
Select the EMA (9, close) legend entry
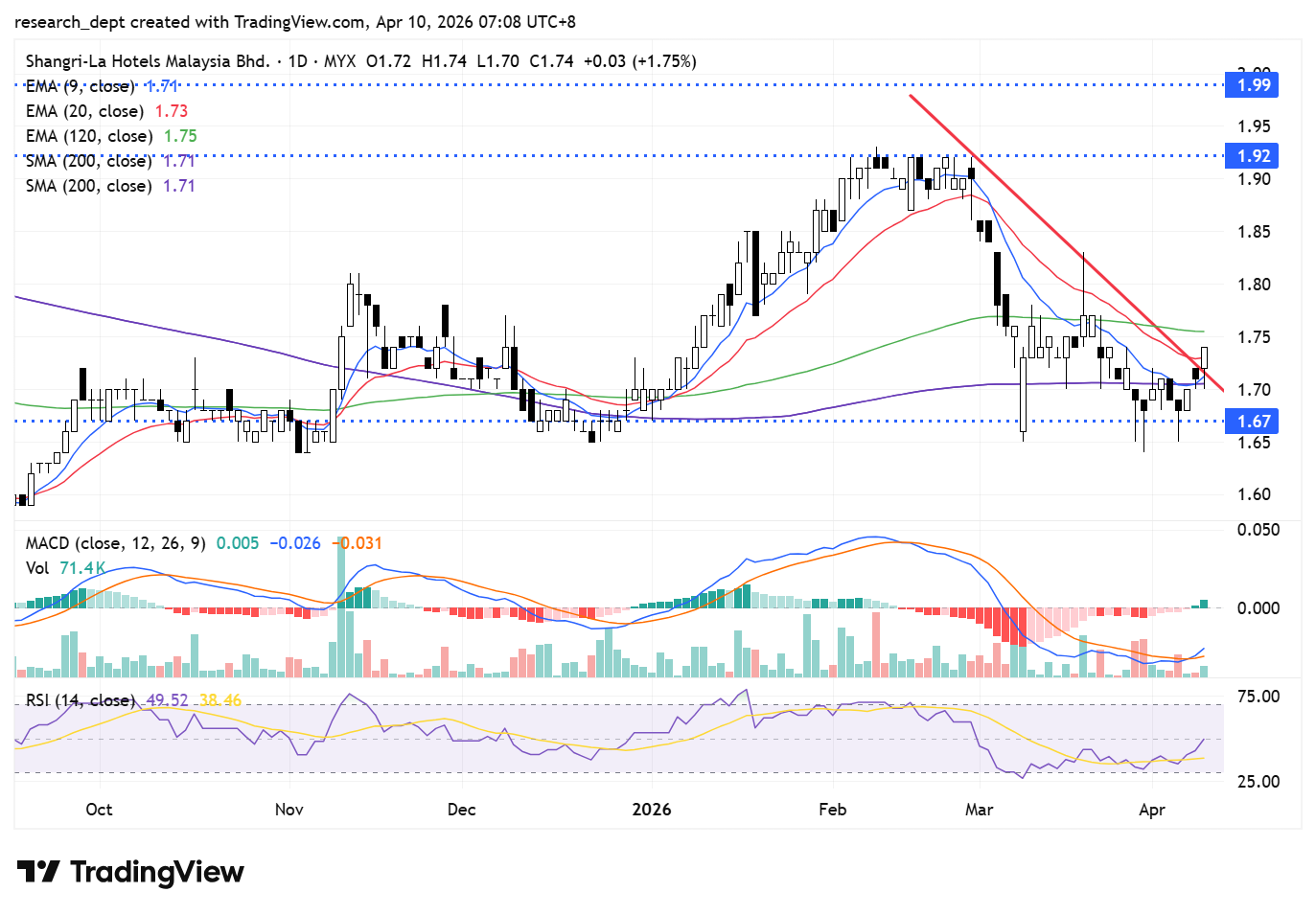point(81,86)
